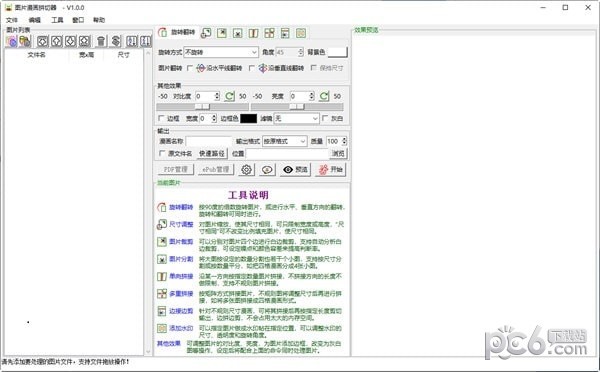Click the 预览 preview button
This screenshot has width=600, height=372.
tap(295, 170)
